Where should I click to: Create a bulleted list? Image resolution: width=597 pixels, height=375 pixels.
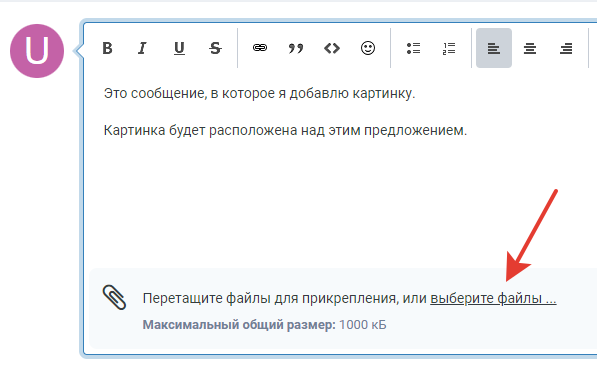point(413,48)
